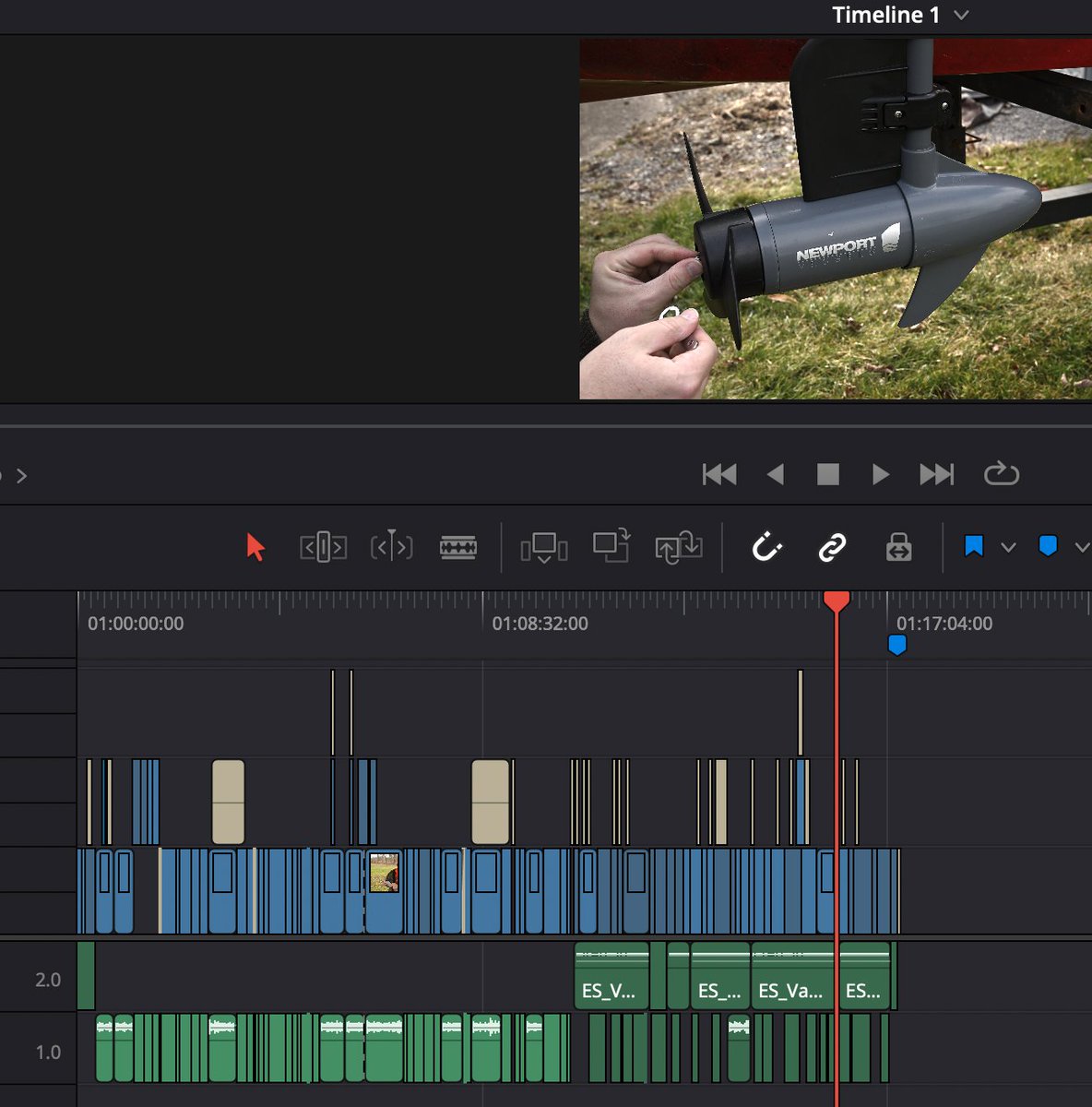Select the ES_Va... audio clip
The height and width of the screenshot is (1107, 1092).
792,976
